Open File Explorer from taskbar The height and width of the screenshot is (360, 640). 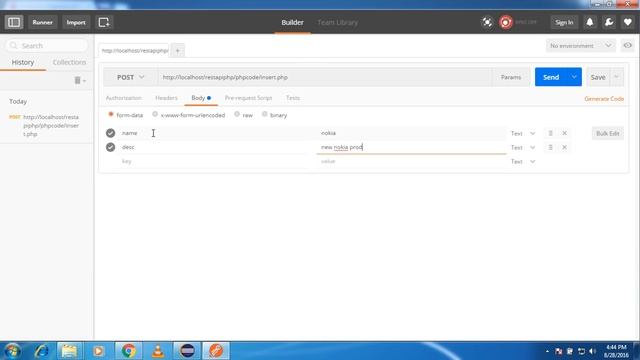(x=69, y=351)
